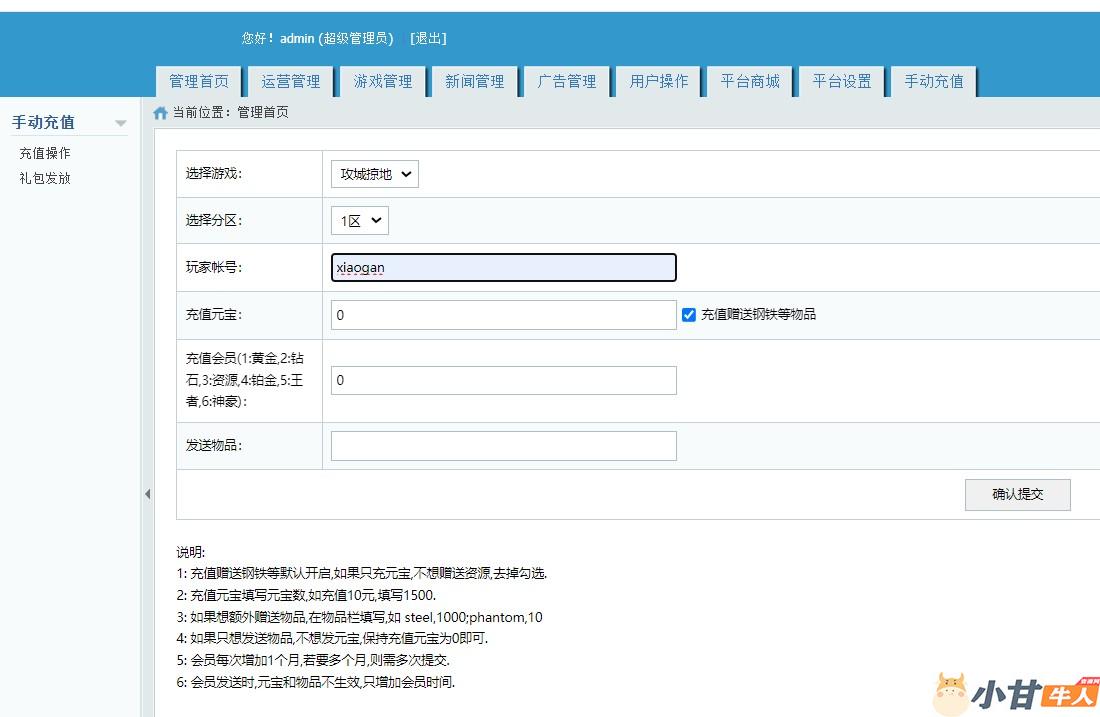Viewport: 1100px width, 717px height.
Task: Focus the 发送物品 text field
Action: click(503, 446)
